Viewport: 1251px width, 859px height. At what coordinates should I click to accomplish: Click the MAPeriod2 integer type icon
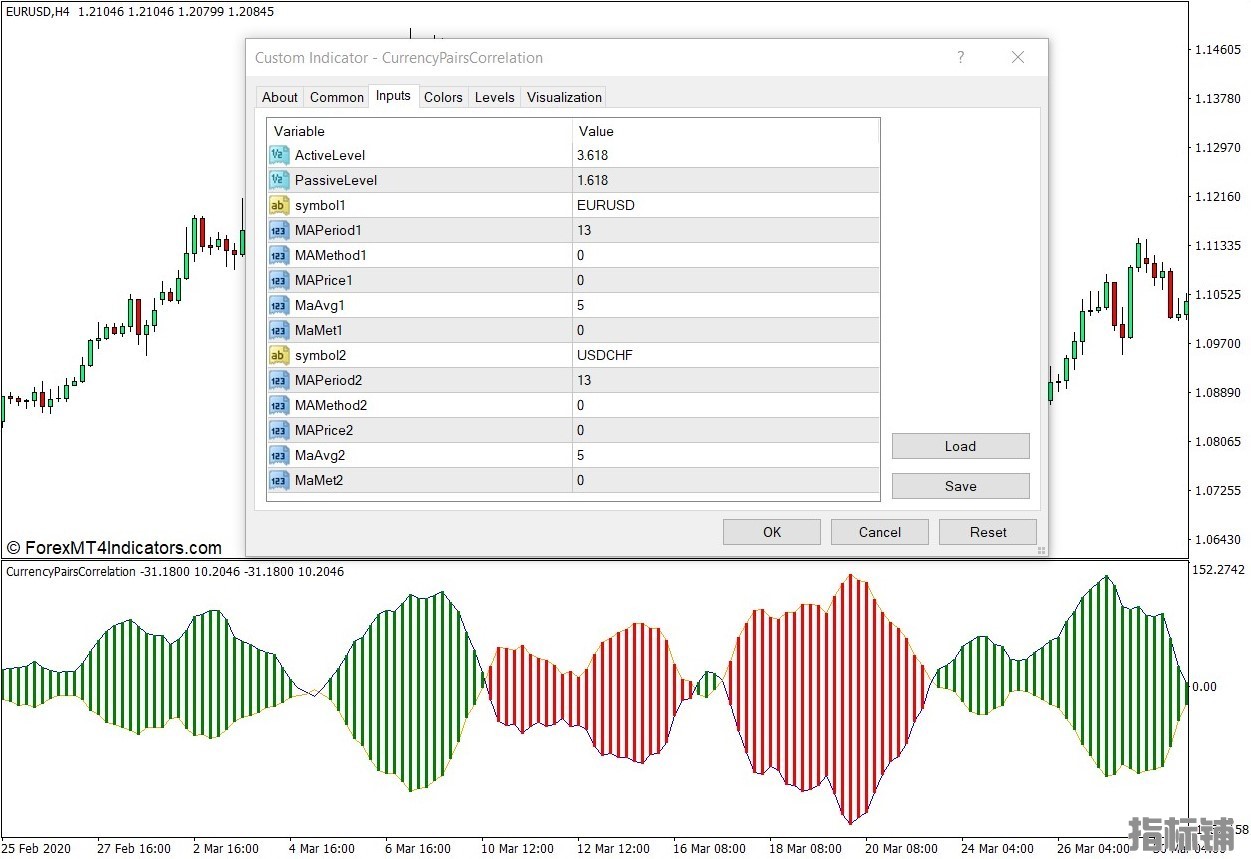pos(279,380)
